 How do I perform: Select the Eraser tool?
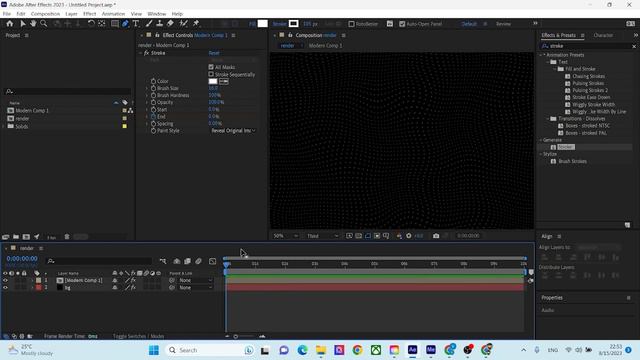pos(170,24)
